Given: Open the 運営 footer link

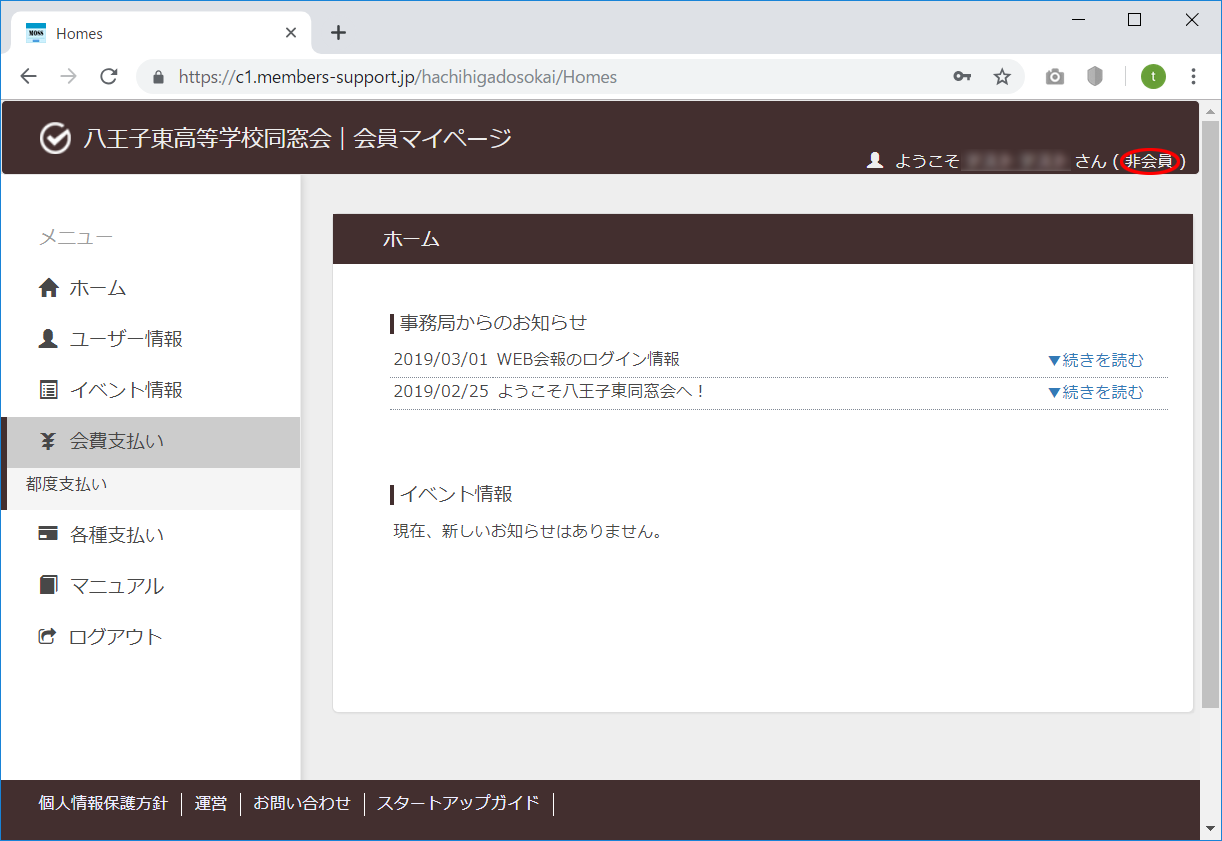Looking at the screenshot, I should click(x=211, y=803).
